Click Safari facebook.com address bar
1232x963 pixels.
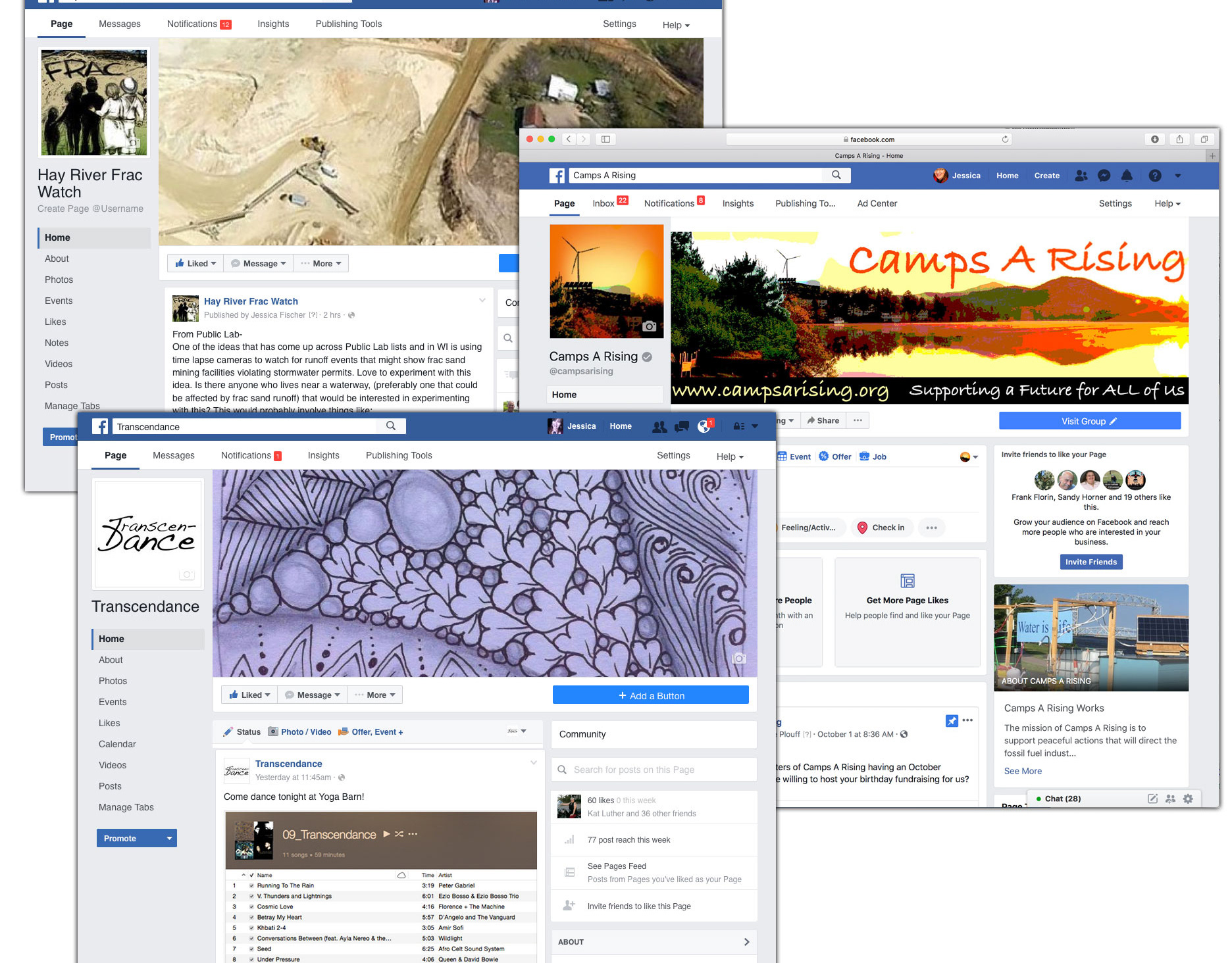(x=868, y=139)
